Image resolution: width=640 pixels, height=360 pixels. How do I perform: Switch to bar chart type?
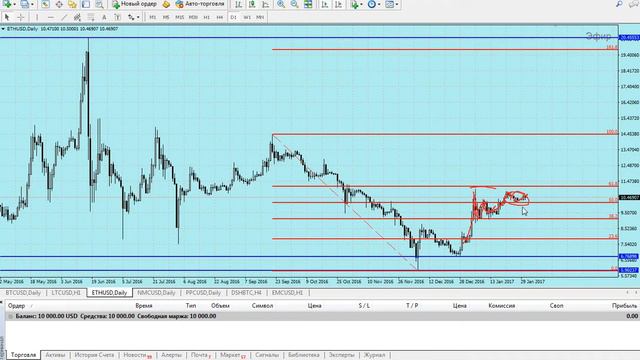click(x=238, y=4)
